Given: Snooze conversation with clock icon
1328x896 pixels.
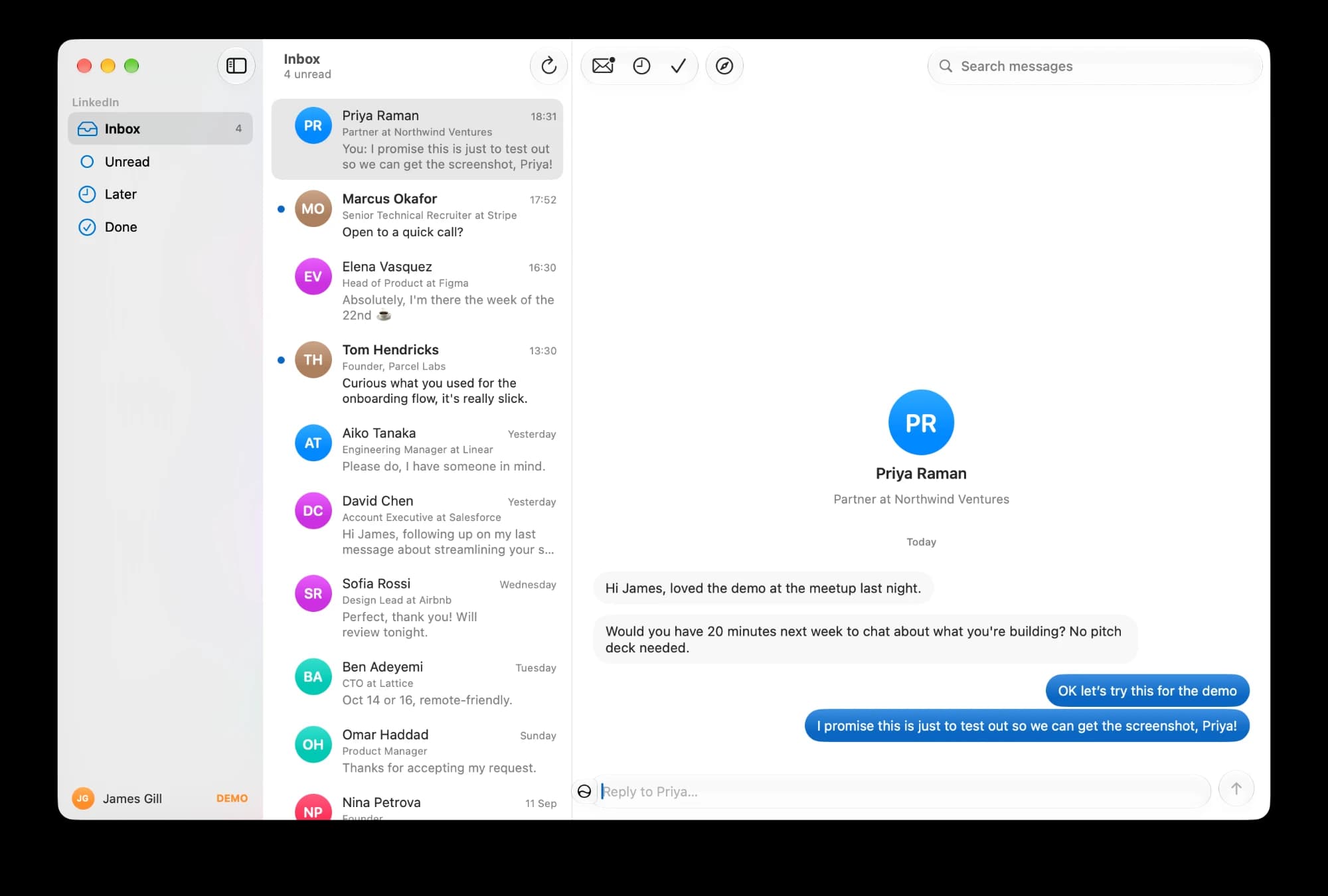Looking at the screenshot, I should 641,66.
